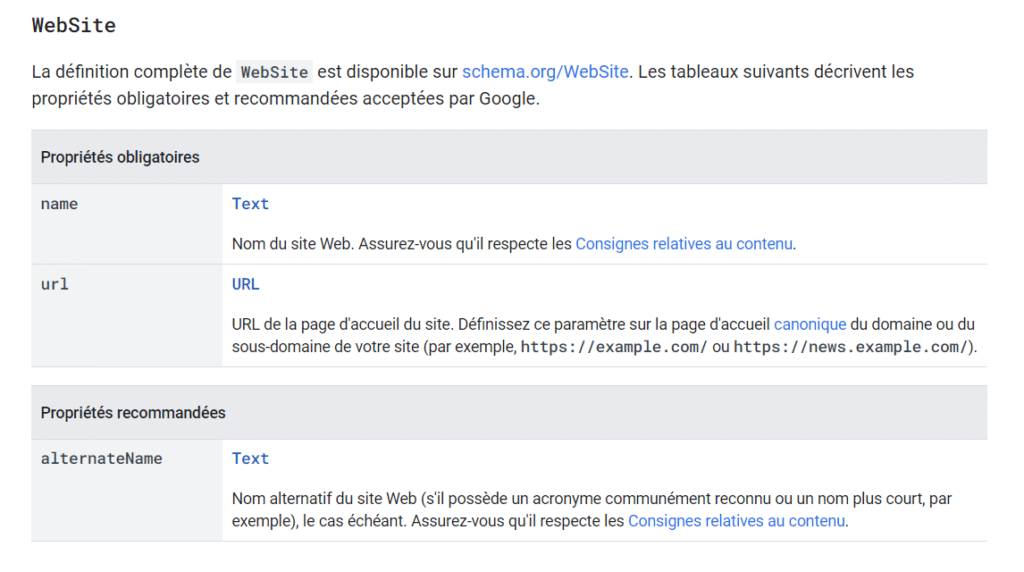Screen dimensions: 1024x572
Task: Select the url property cell
Action: (55, 284)
